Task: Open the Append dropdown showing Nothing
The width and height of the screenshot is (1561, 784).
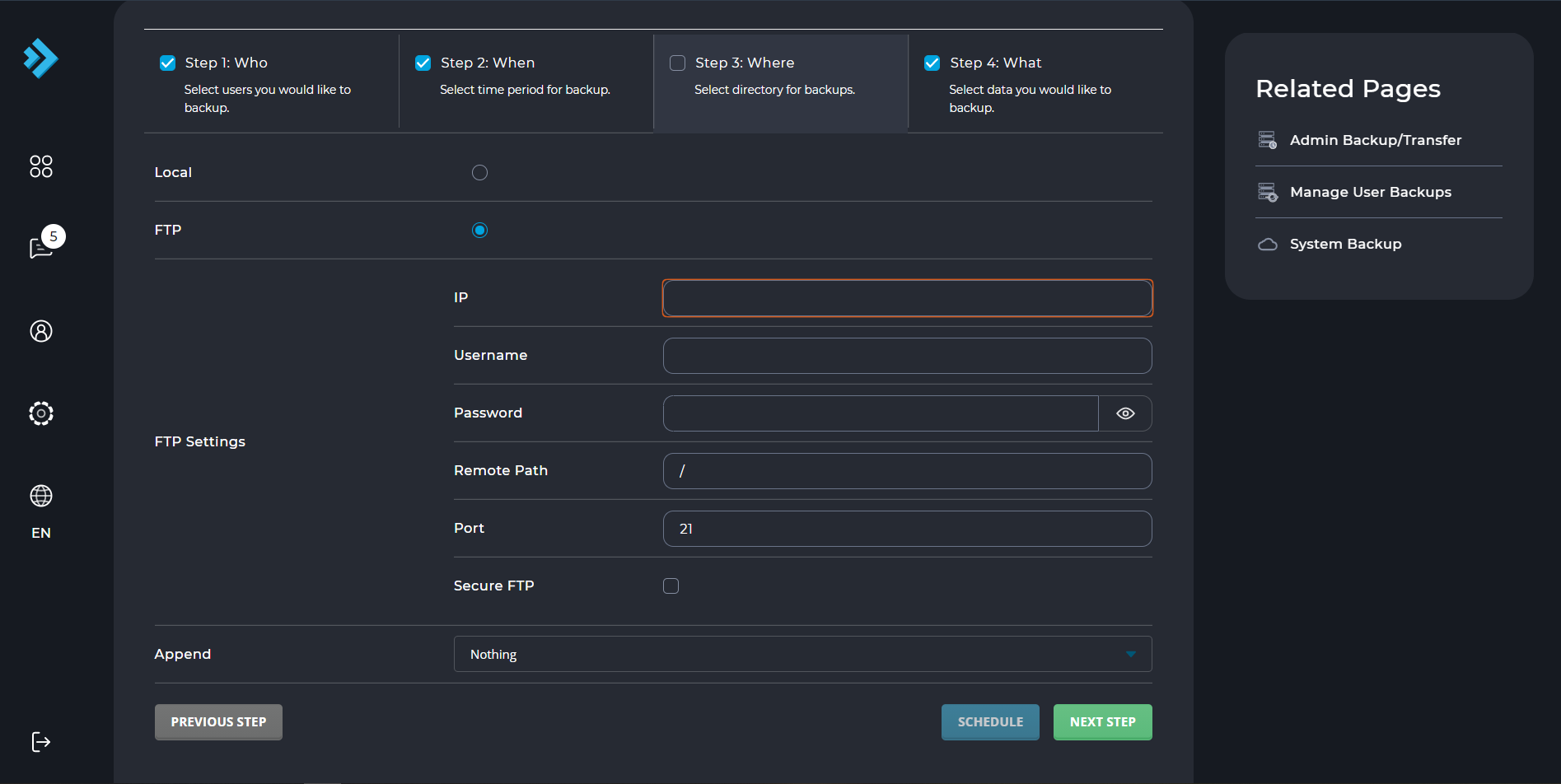Action: click(802, 654)
